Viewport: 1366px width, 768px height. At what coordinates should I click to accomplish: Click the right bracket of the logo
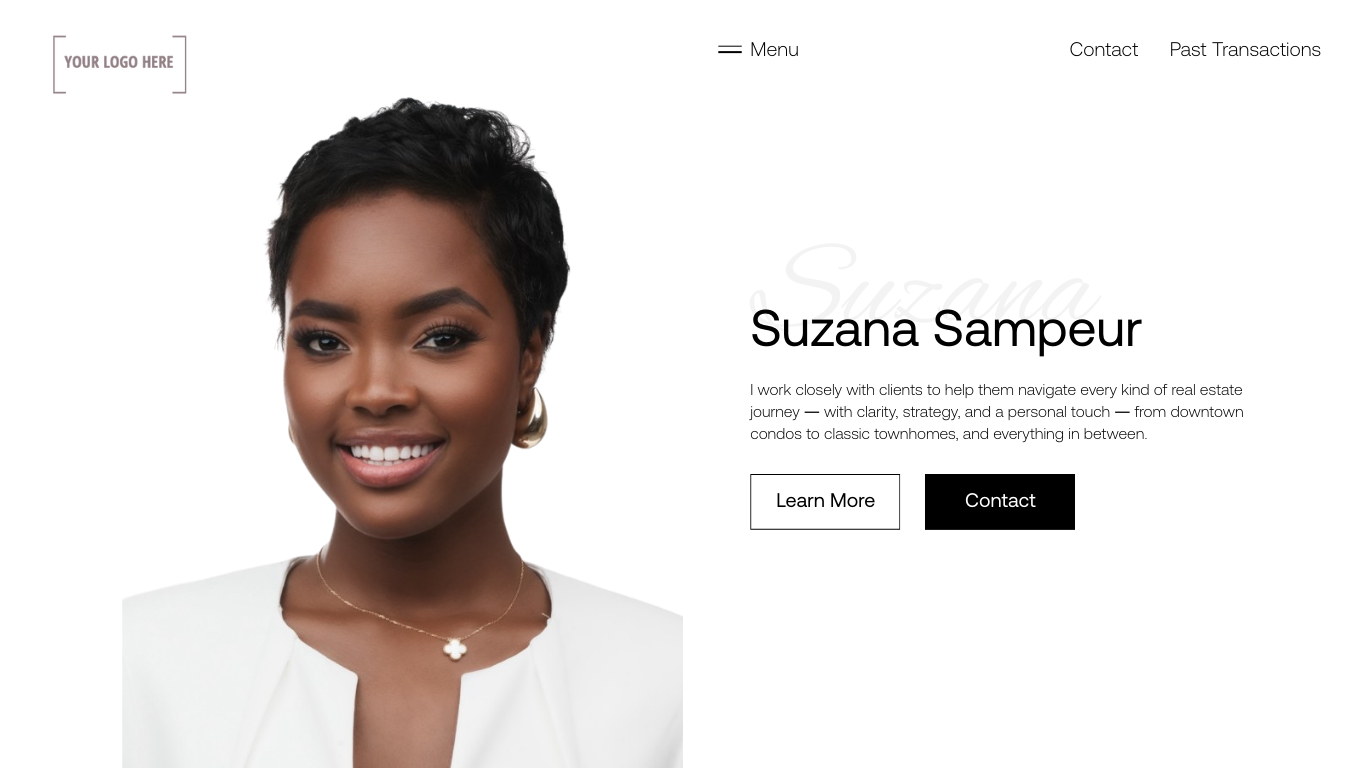180,64
